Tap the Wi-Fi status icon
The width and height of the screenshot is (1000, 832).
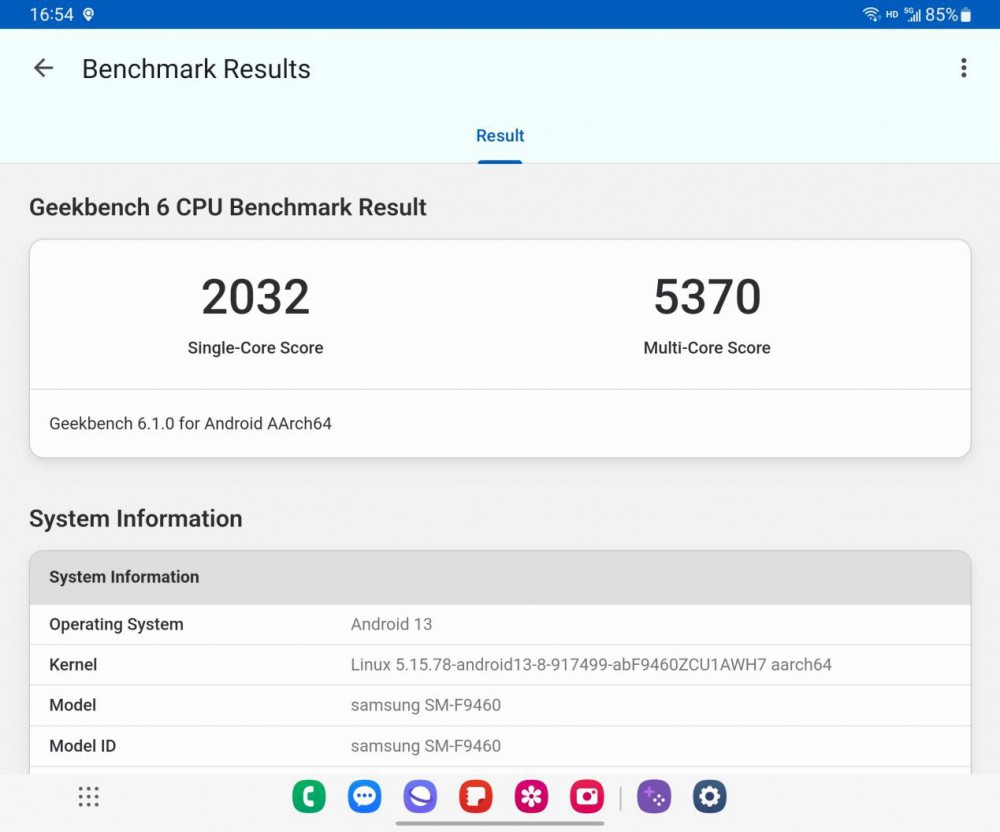(871, 14)
